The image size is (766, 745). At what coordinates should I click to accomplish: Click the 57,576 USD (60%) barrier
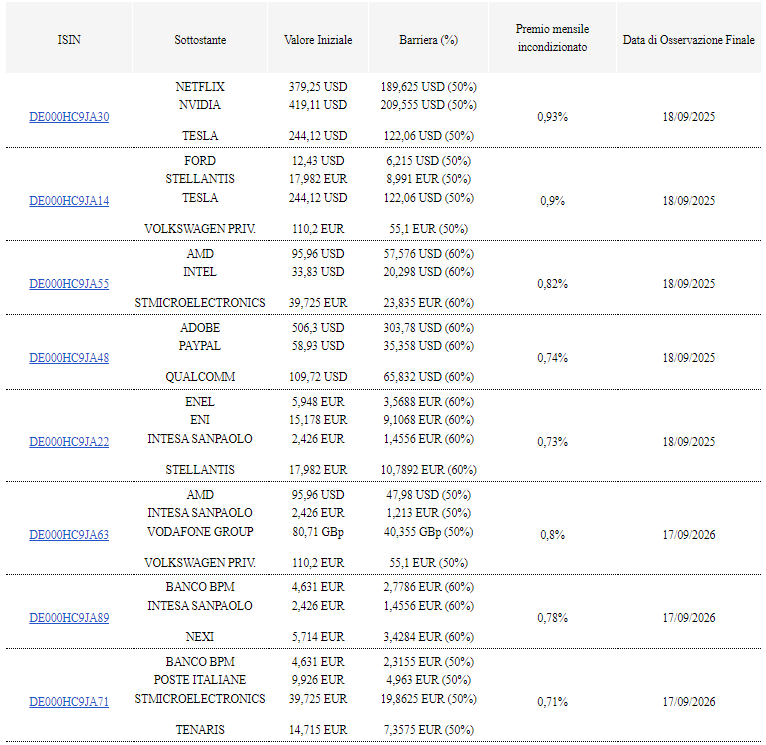428,254
